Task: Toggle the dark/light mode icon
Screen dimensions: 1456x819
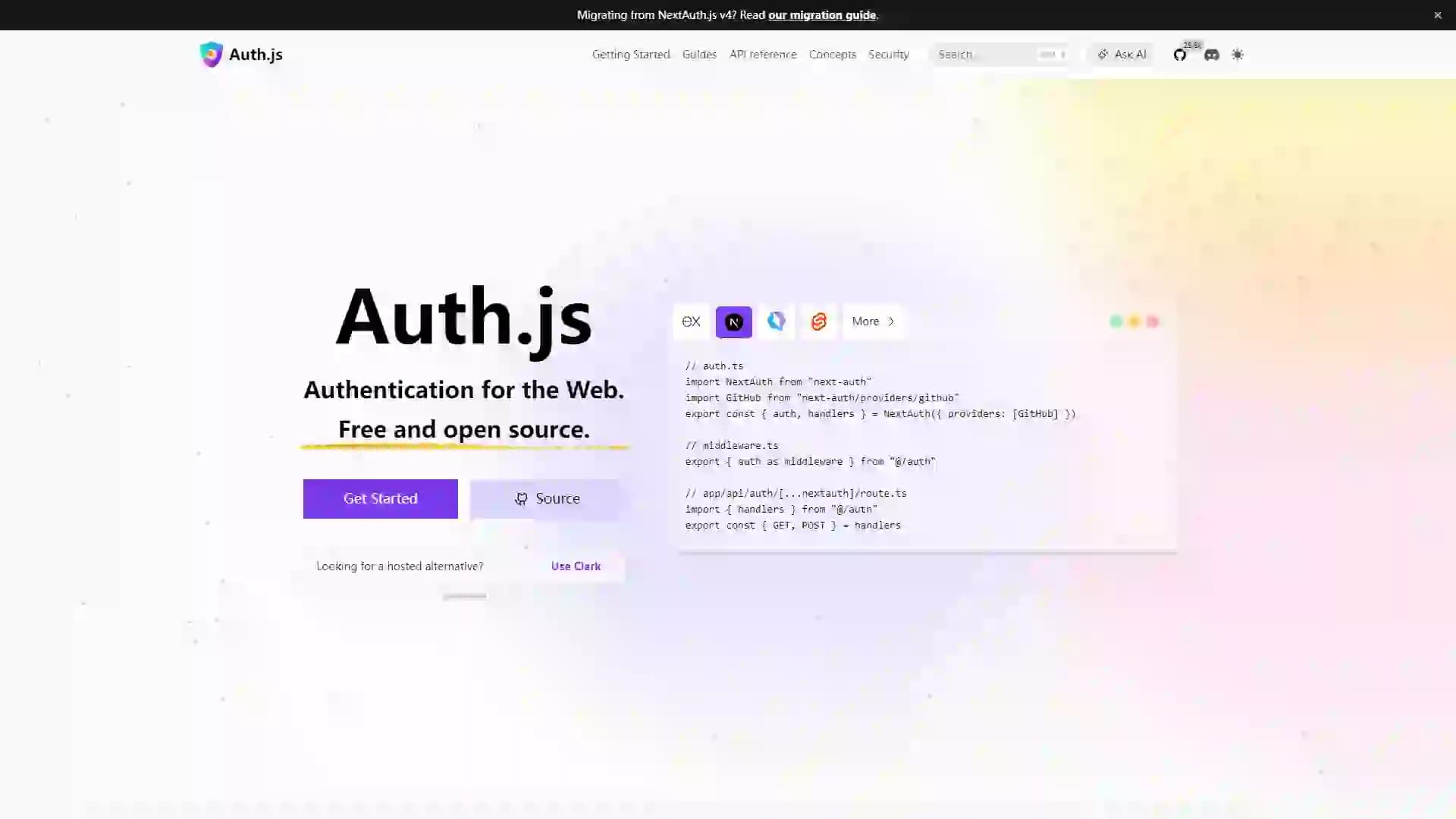Action: click(x=1237, y=54)
